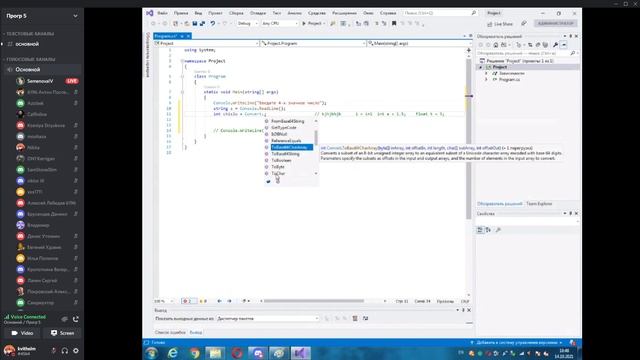Select ToBoolean in IntelliSense list
Image resolution: width=640 pixels, height=360 pixels.
coord(281,160)
